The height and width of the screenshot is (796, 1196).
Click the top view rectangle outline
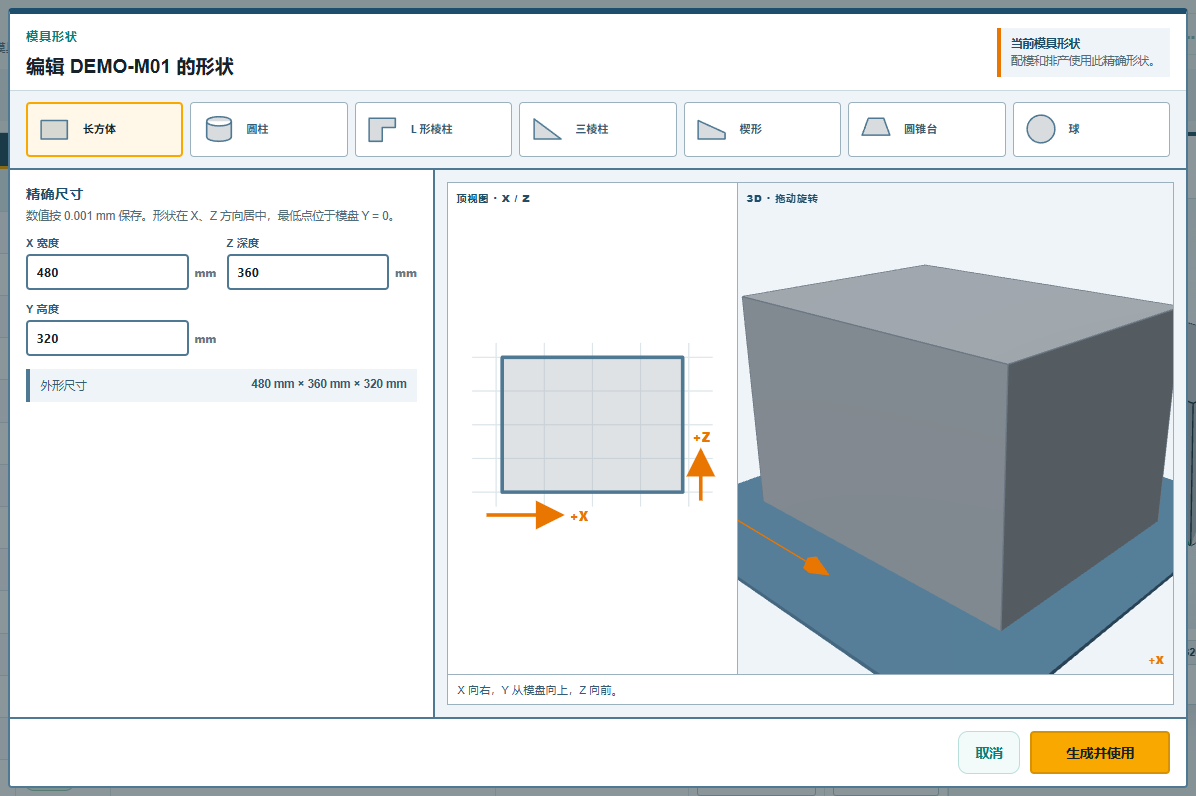point(592,425)
